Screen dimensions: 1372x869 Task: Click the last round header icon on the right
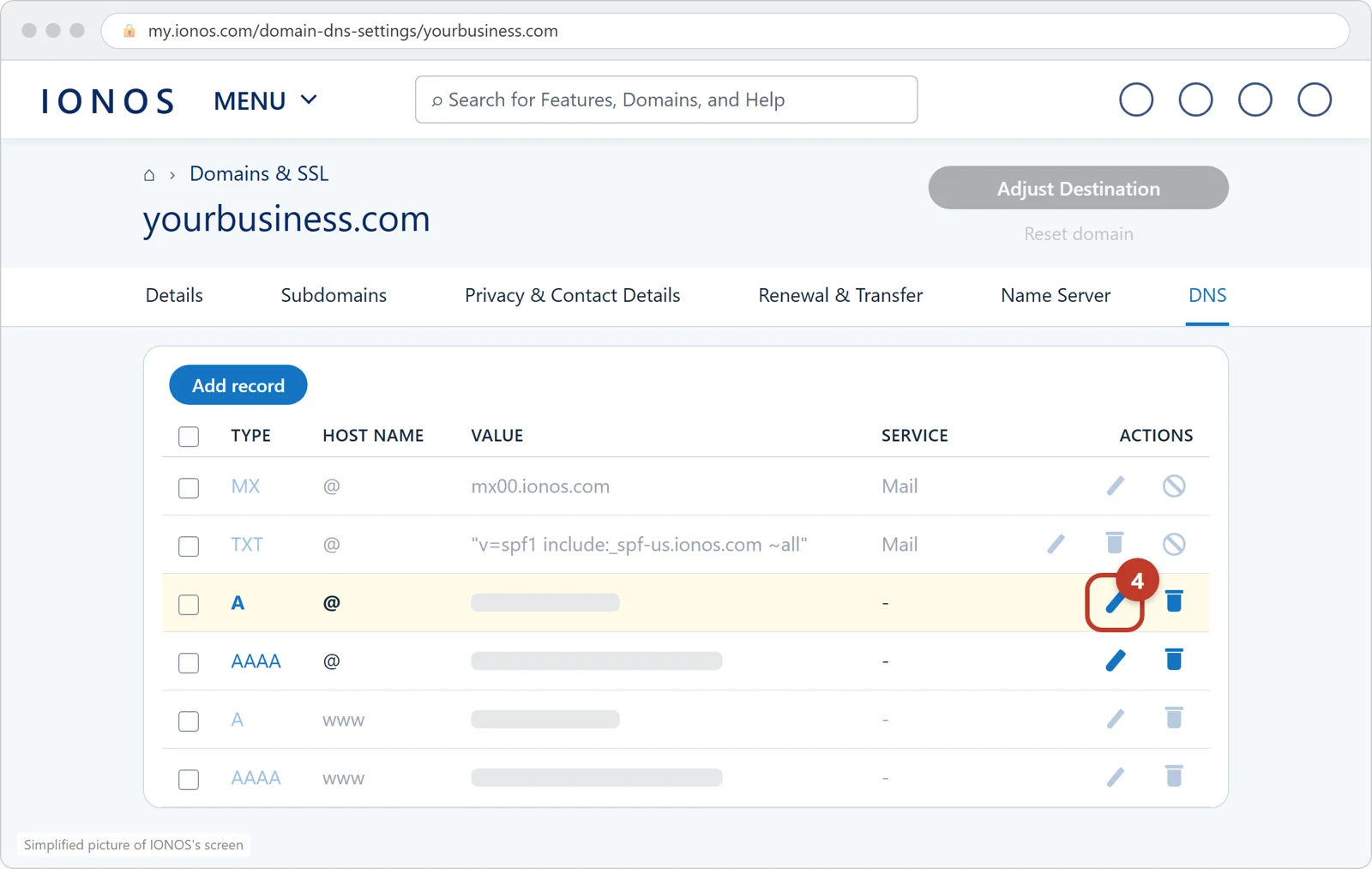click(x=1315, y=100)
